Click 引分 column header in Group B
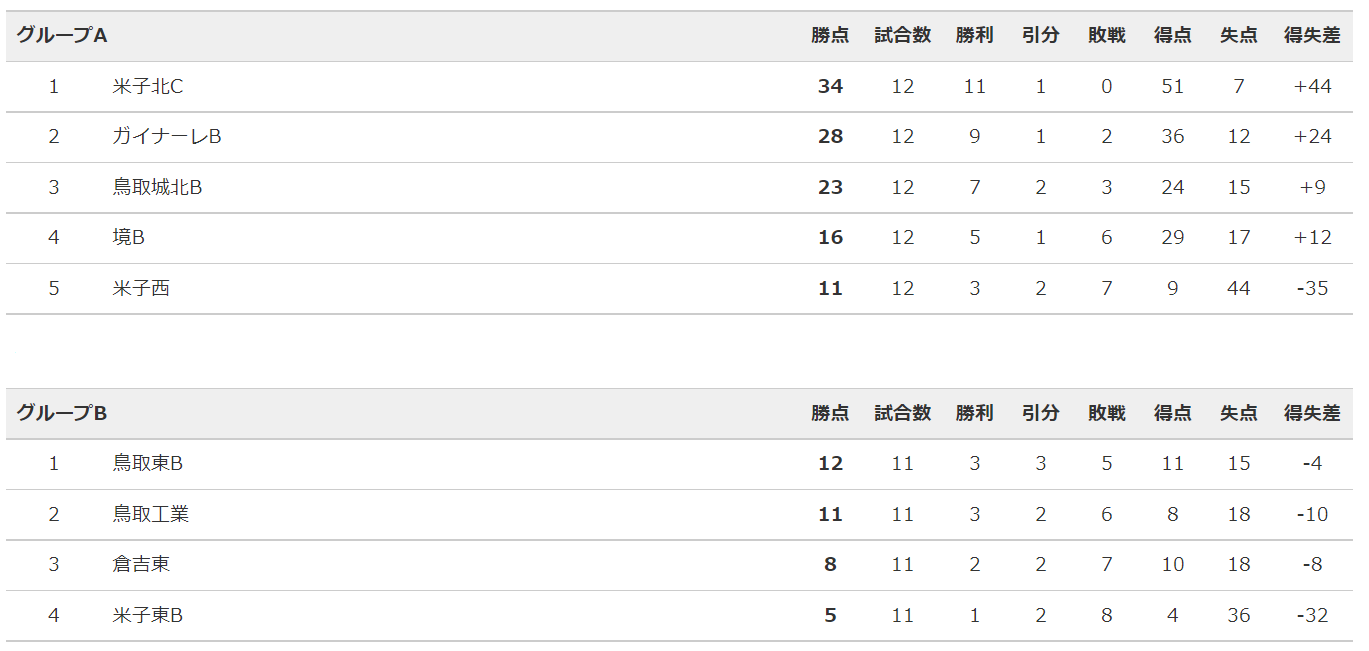The image size is (1369, 651). (x=1040, y=413)
